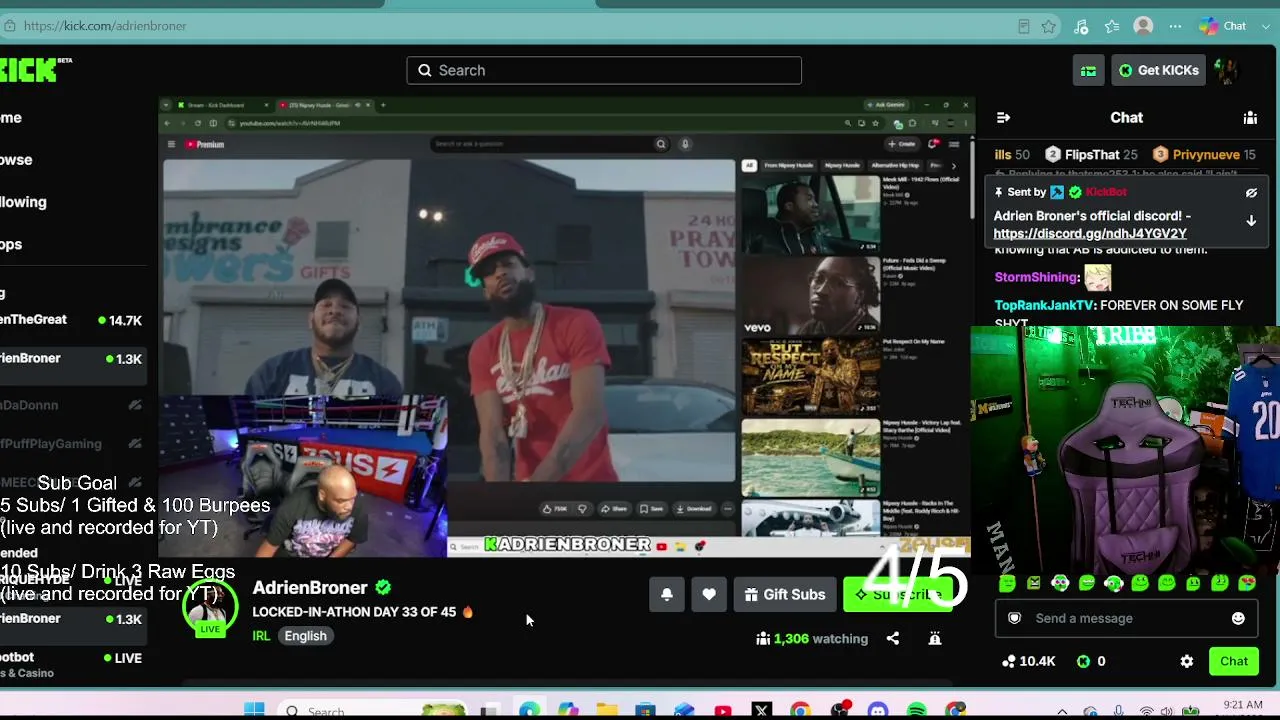This screenshot has width=1280, height=720.
Task: Open the gift box icon beside Get KICKs
Action: coord(1088,70)
